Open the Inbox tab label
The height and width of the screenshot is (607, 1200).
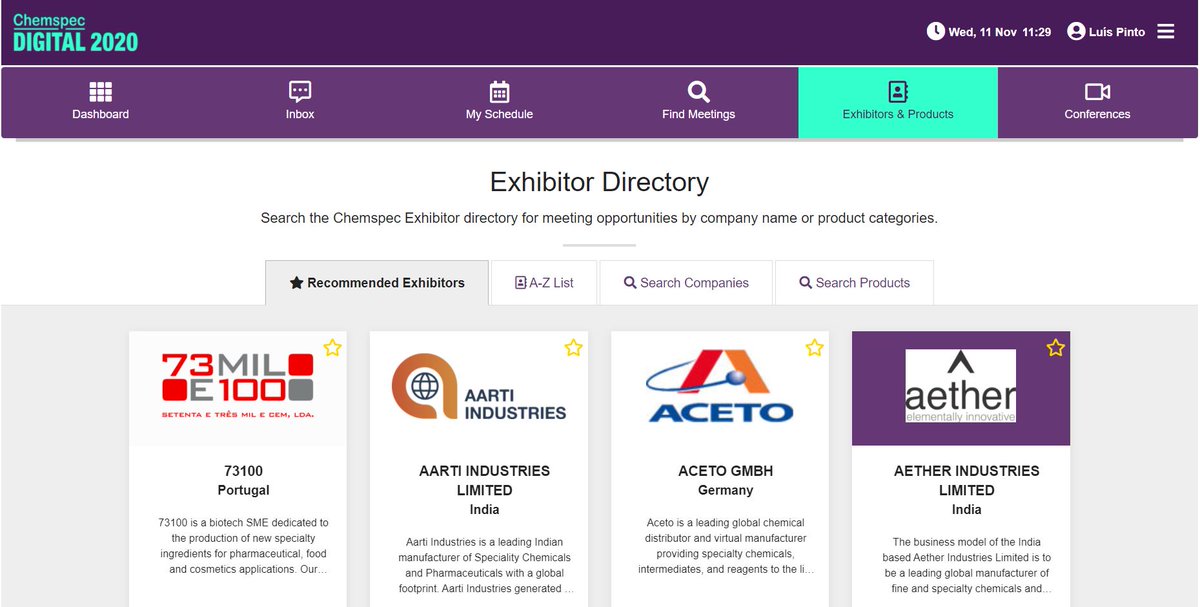[x=300, y=114]
